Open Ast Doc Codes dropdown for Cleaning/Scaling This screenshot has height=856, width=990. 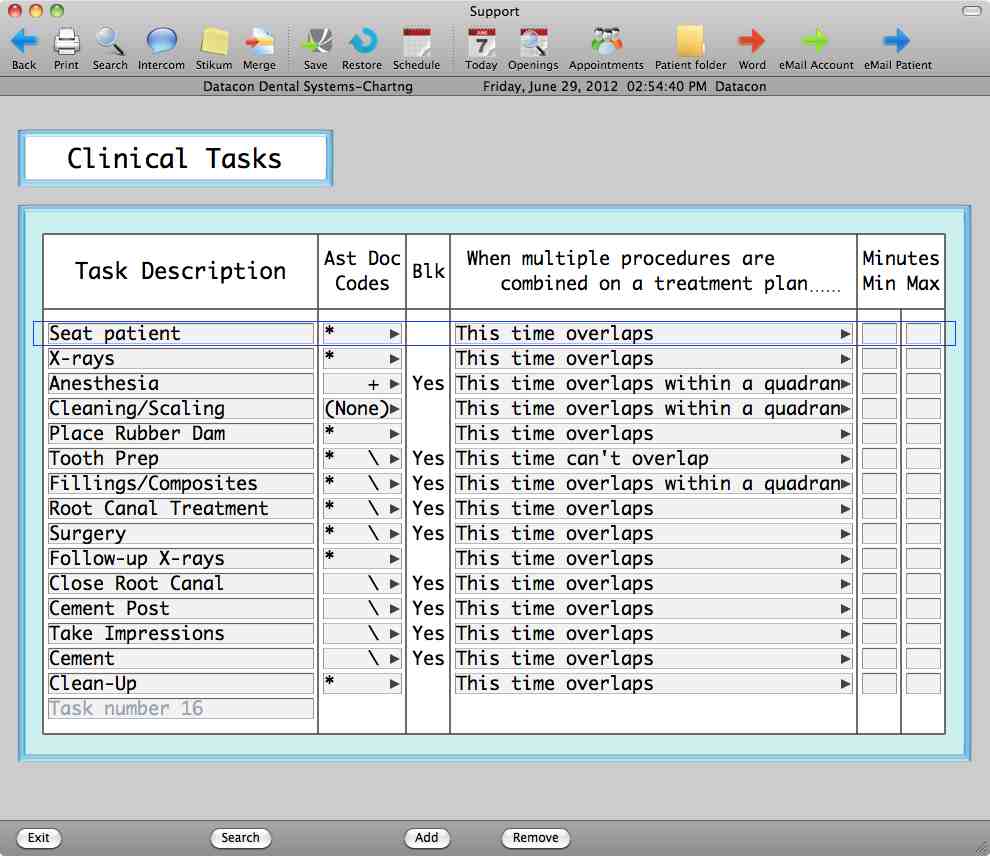tap(394, 409)
